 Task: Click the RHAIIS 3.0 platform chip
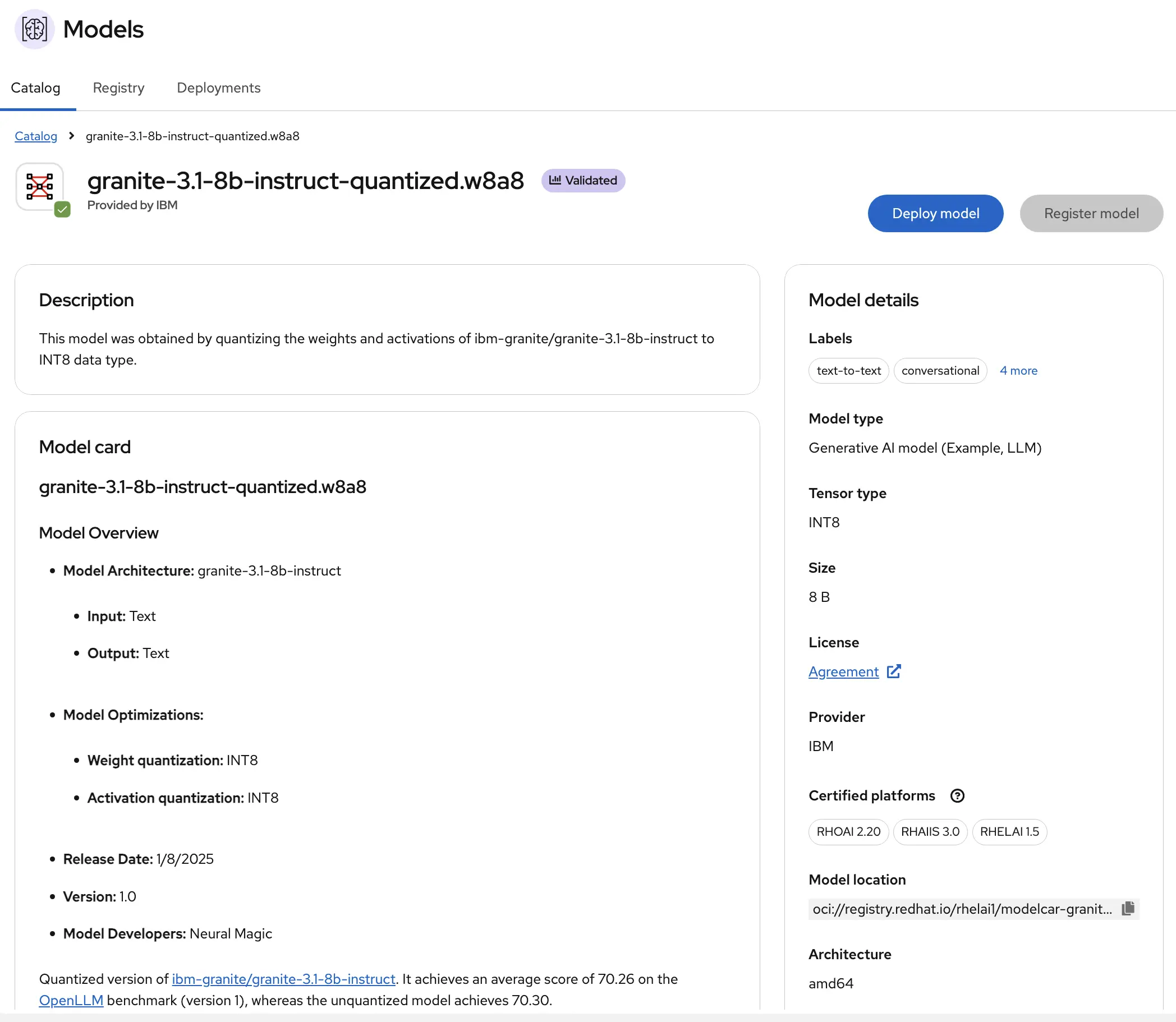click(930, 831)
